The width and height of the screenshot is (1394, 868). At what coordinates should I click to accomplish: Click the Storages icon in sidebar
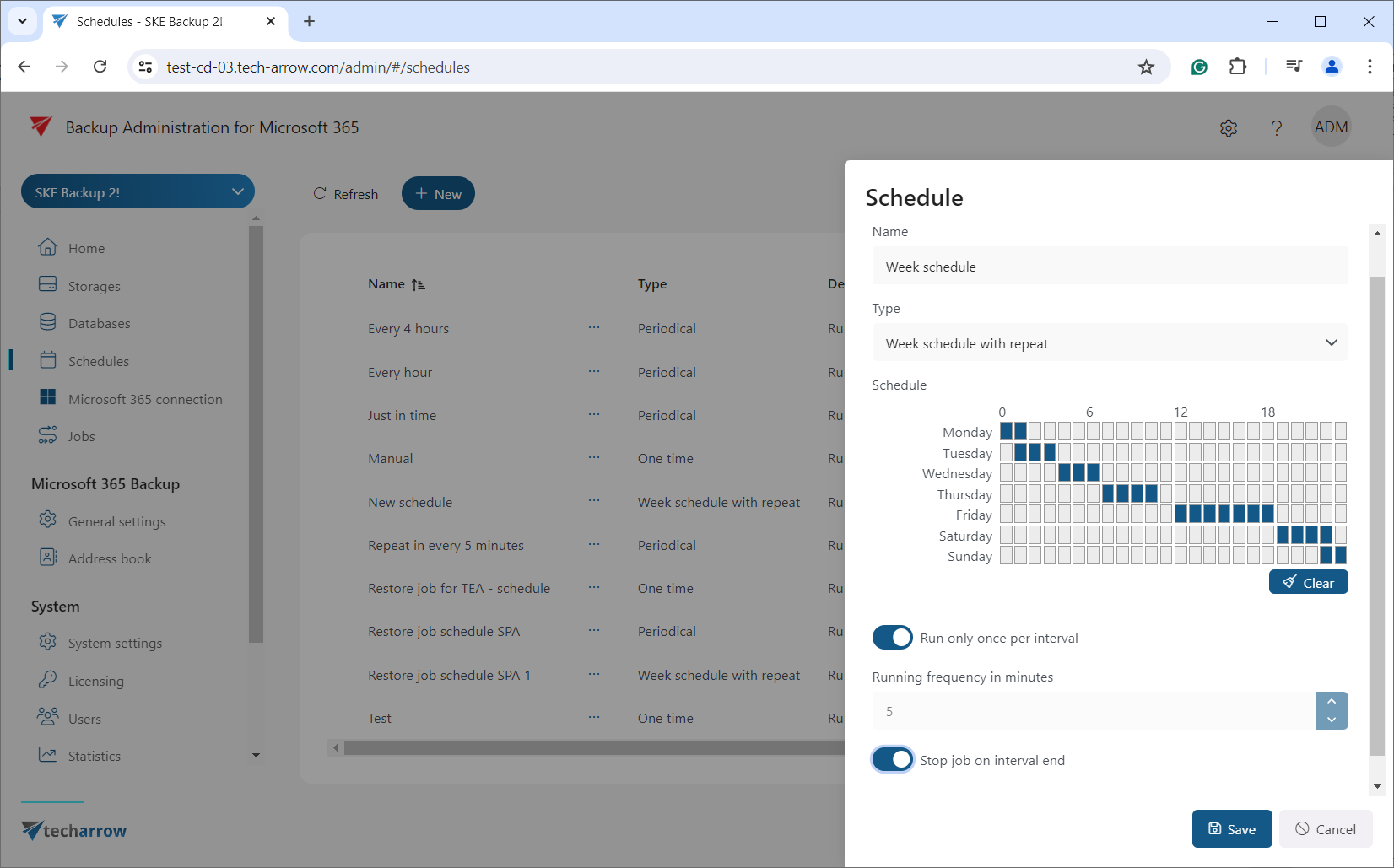(48, 285)
